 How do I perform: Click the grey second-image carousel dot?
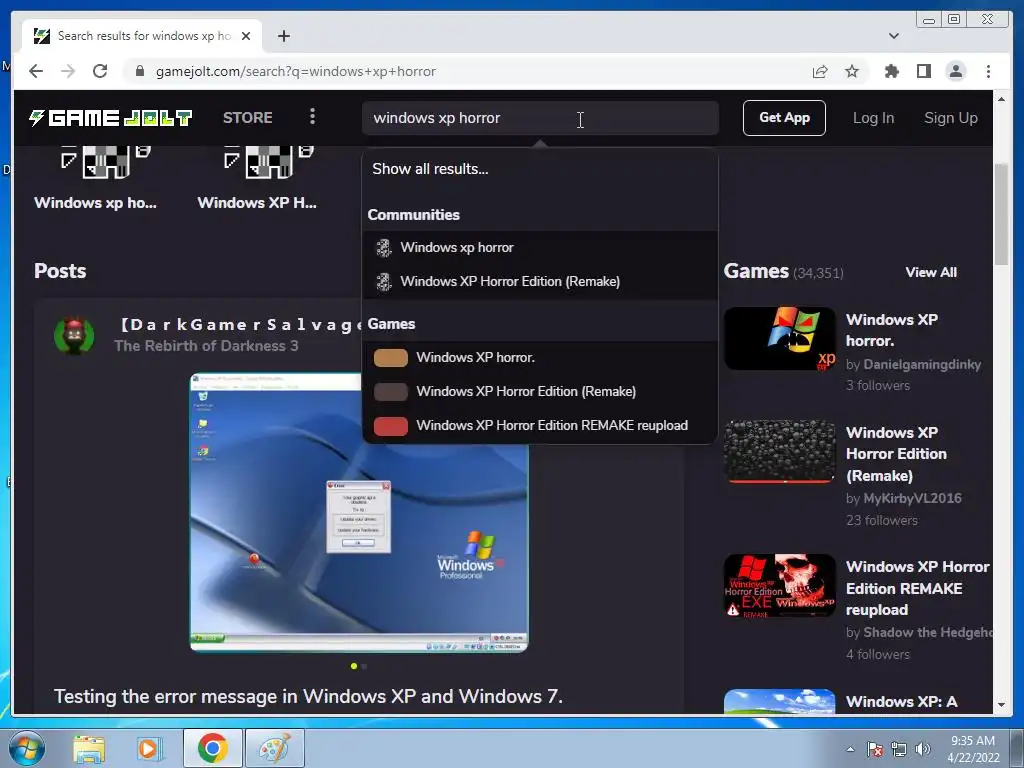click(364, 666)
